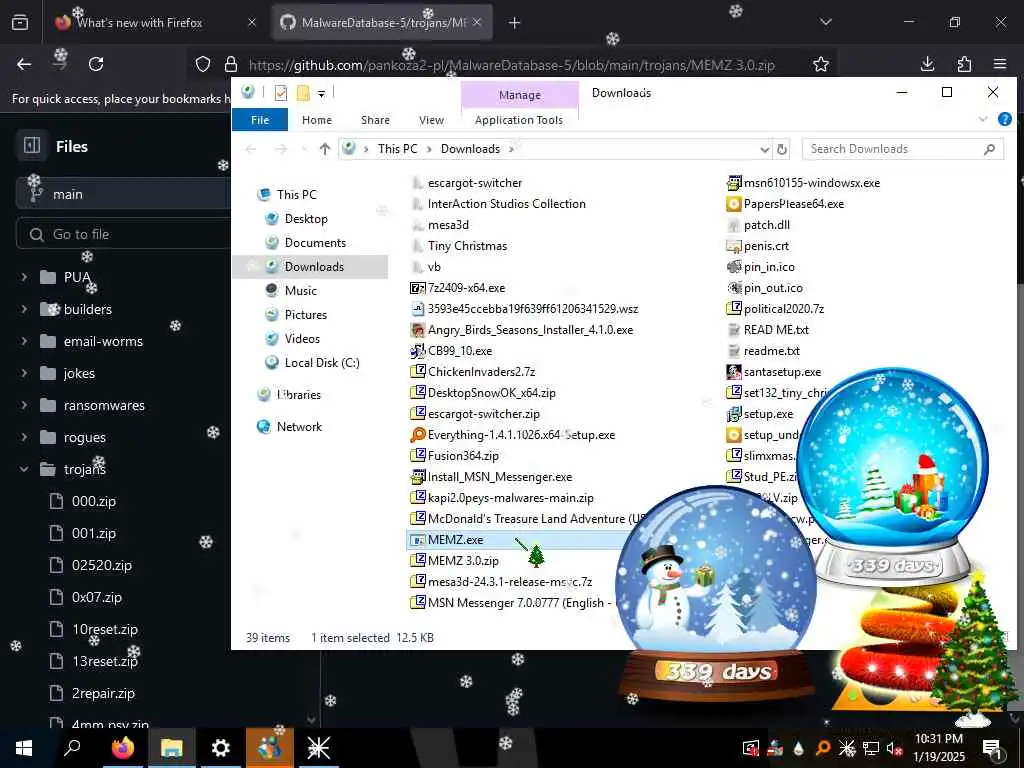
Task: Click Properties checkmark icon in quick access toolbar
Action: click(x=281, y=93)
